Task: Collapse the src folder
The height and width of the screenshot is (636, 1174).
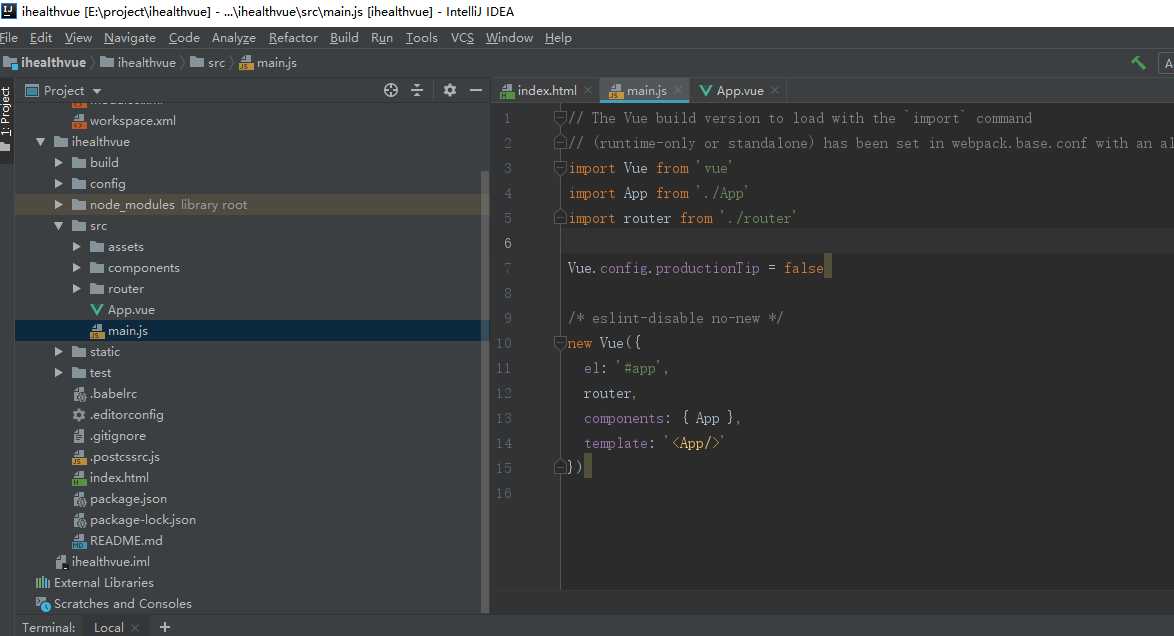Action: point(58,225)
